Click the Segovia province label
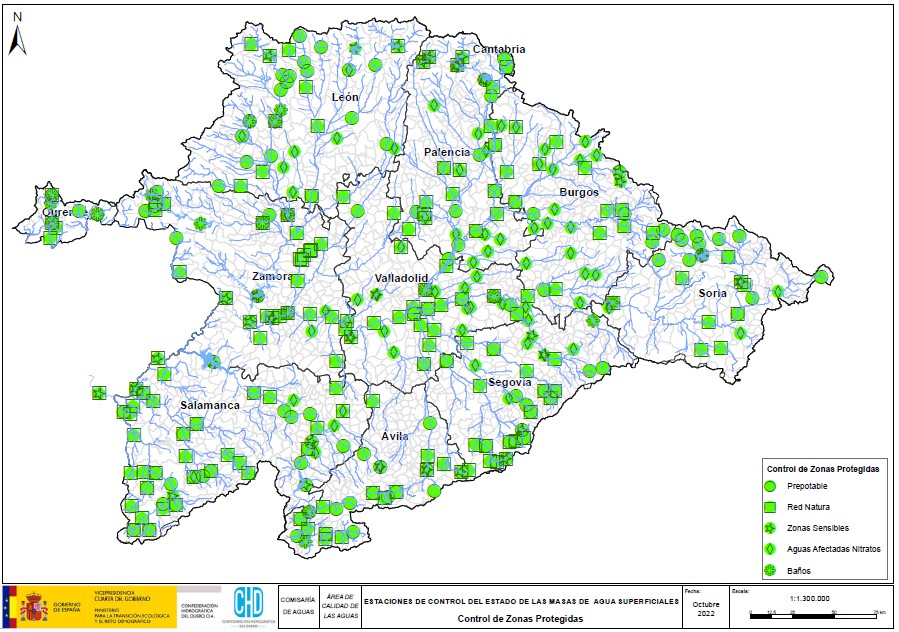The image size is (899, 632). (x=508, y=383)
